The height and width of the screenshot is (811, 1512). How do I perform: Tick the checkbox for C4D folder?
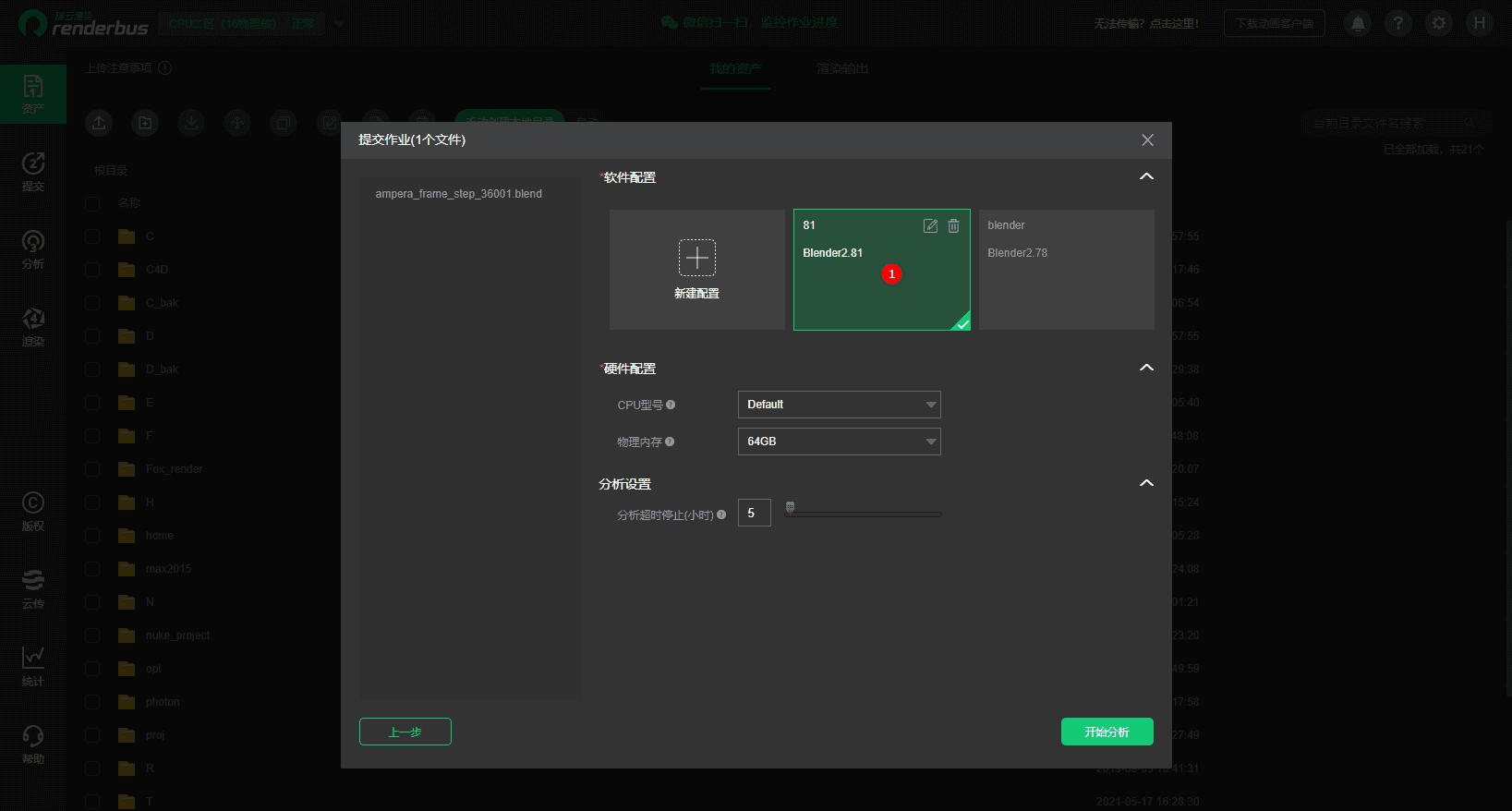click(x=92, y=270)
